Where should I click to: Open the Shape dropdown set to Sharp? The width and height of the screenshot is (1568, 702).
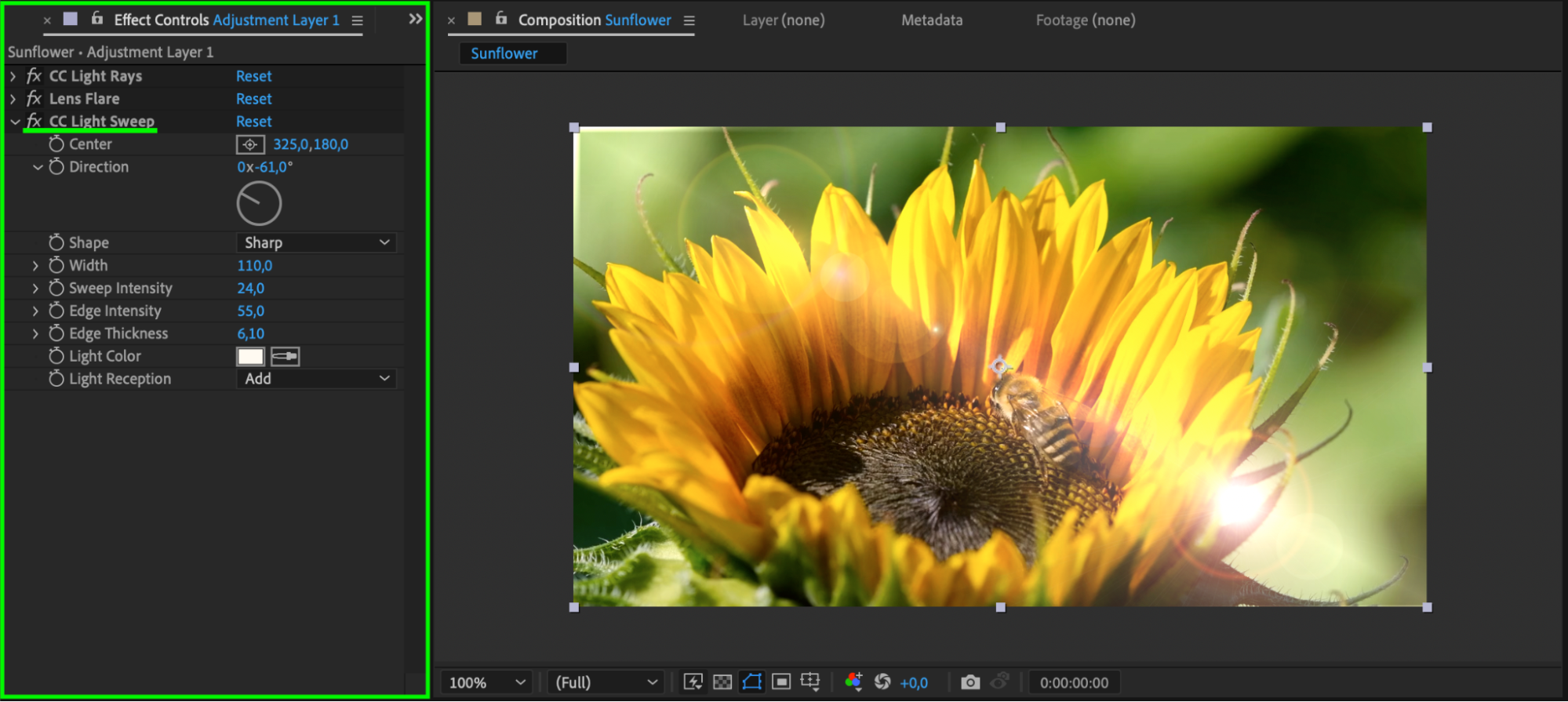click(316, 243)
